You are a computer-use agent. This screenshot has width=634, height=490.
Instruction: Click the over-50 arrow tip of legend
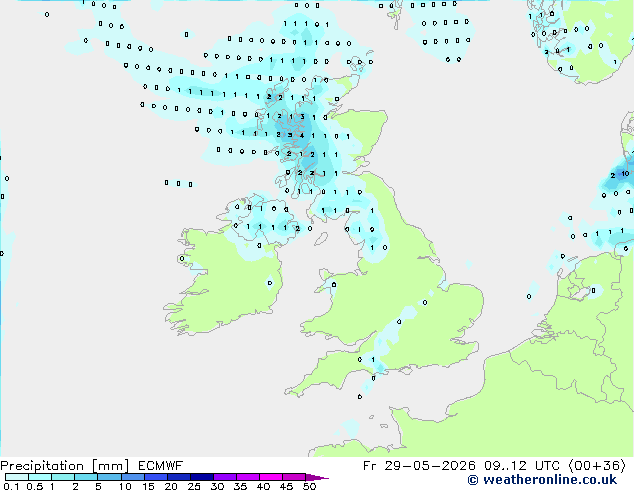[x=317, y=477]
